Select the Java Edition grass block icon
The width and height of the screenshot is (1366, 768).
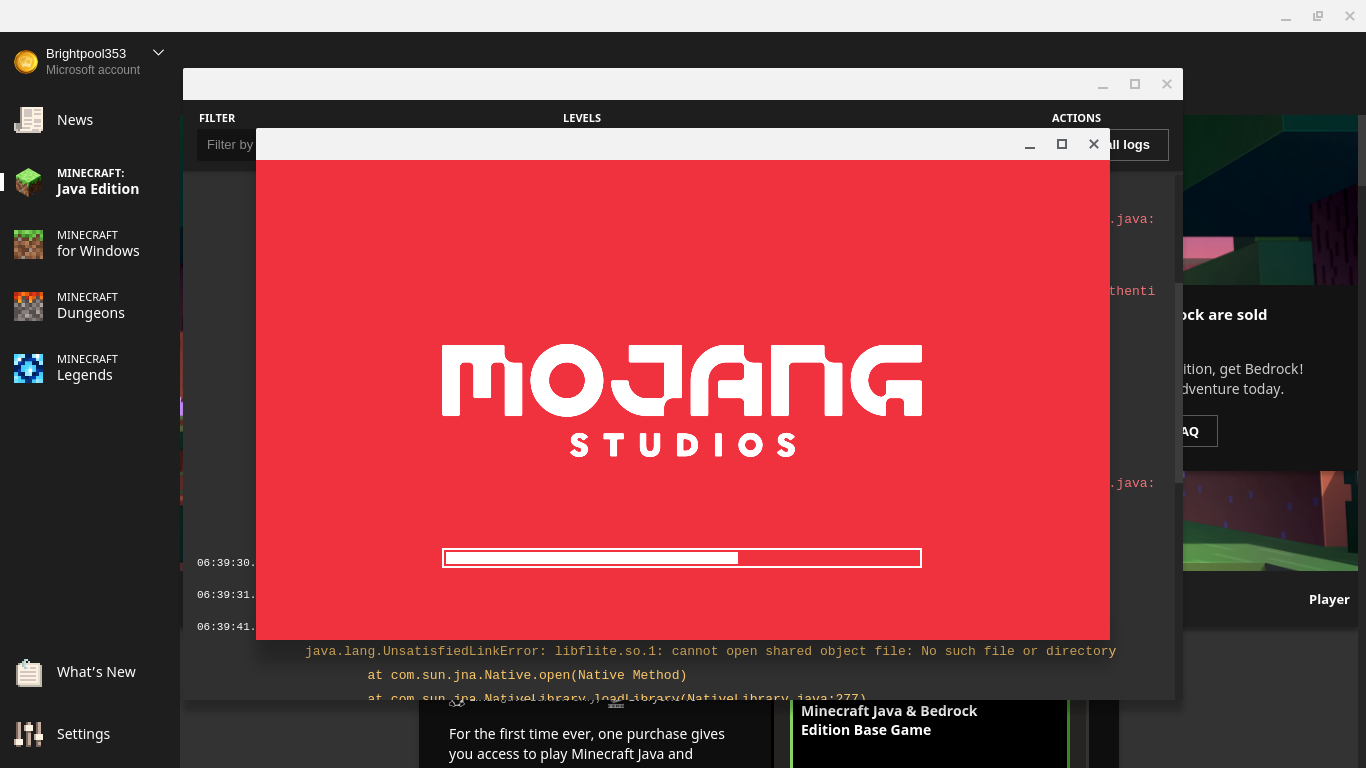coord(28,182)
